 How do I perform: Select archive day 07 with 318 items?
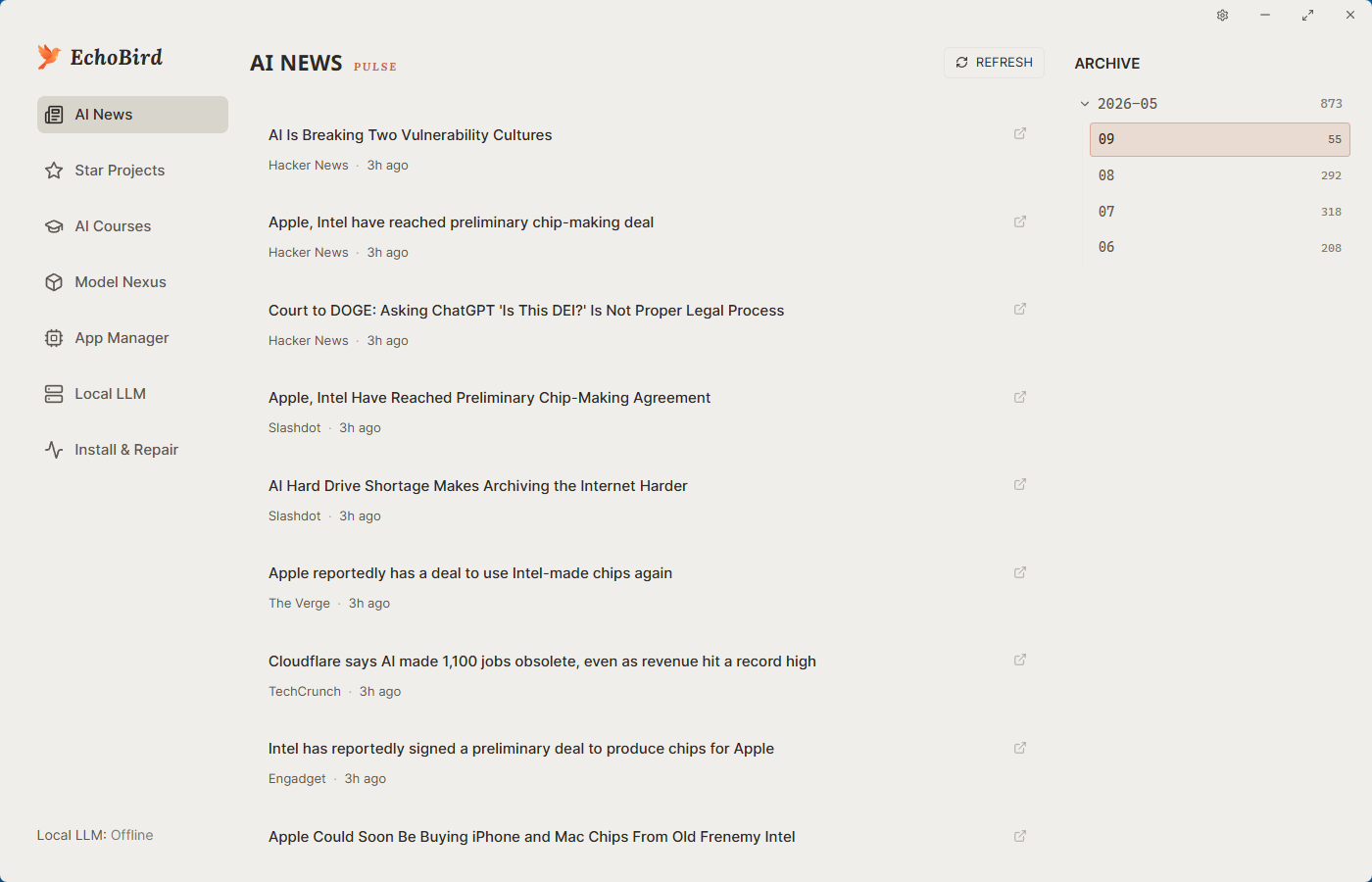point(1220,212)
